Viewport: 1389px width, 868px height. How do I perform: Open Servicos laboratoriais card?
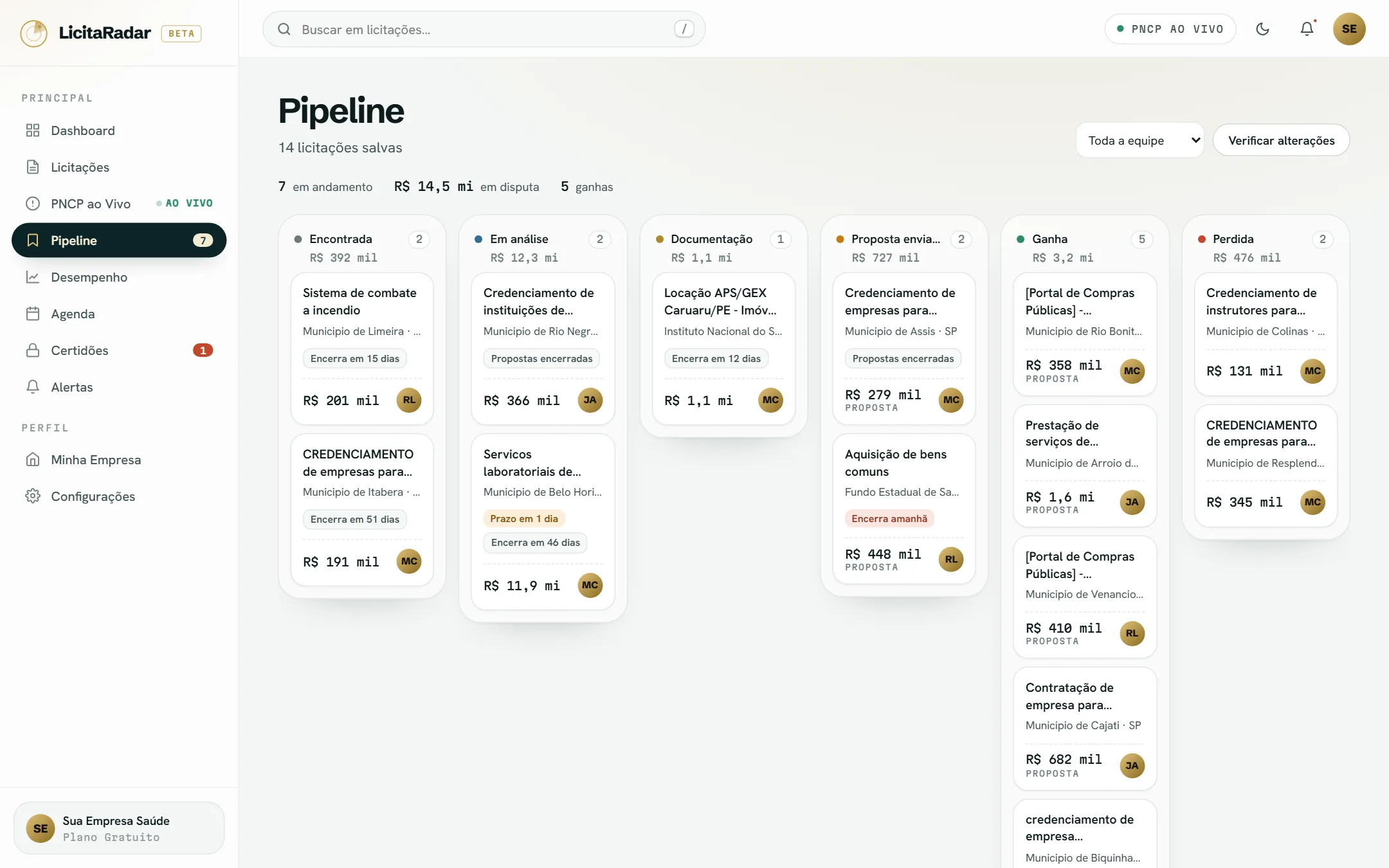click(x=543, y=521)
